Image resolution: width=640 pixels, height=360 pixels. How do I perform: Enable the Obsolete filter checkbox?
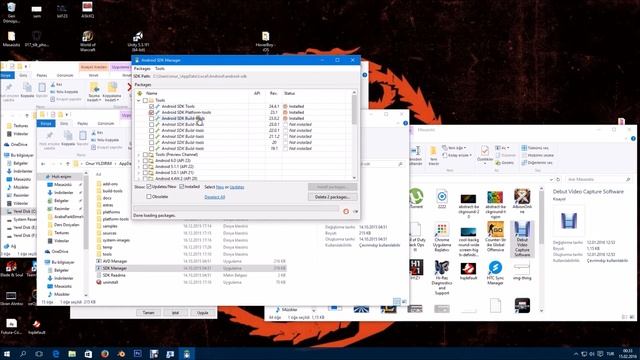(x=149, y=197)
